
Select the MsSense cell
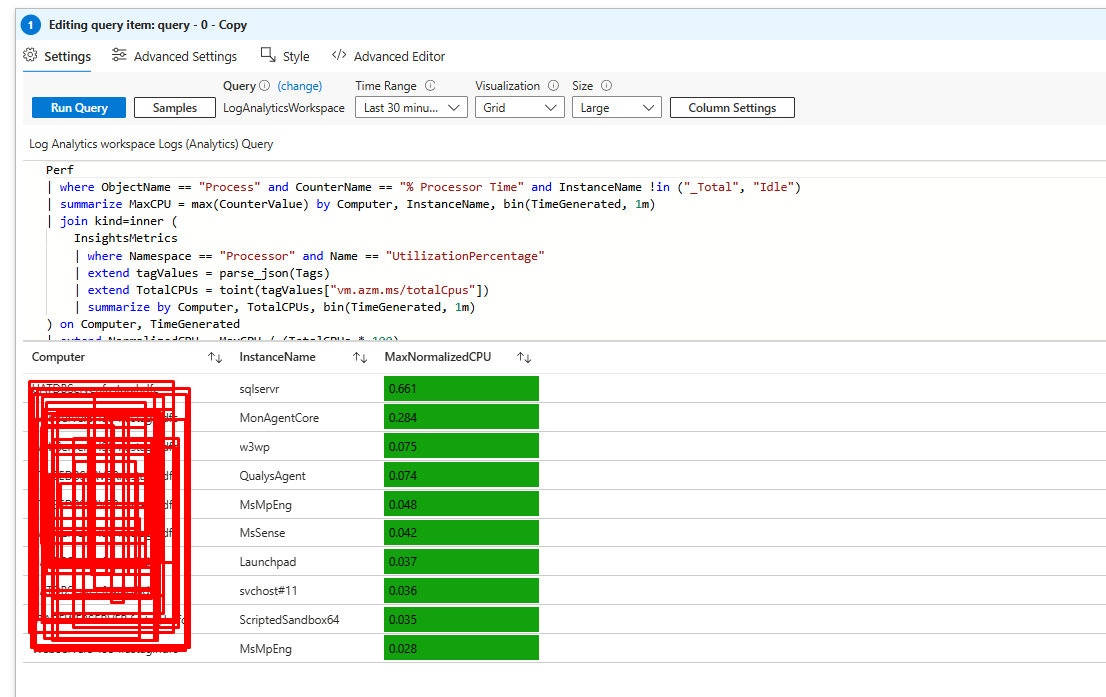pos(262,533)
